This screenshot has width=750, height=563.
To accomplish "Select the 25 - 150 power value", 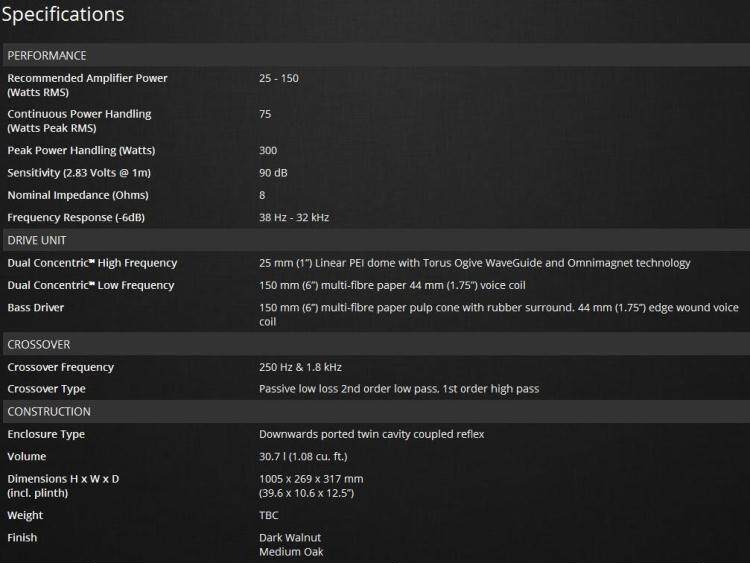I will click(279, 78).
